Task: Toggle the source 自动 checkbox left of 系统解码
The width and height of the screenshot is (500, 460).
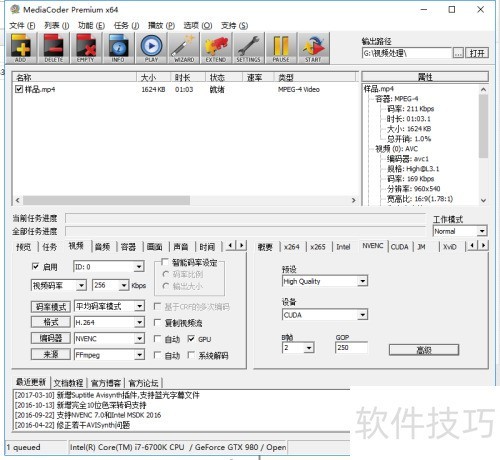Action: click(157, 355)
